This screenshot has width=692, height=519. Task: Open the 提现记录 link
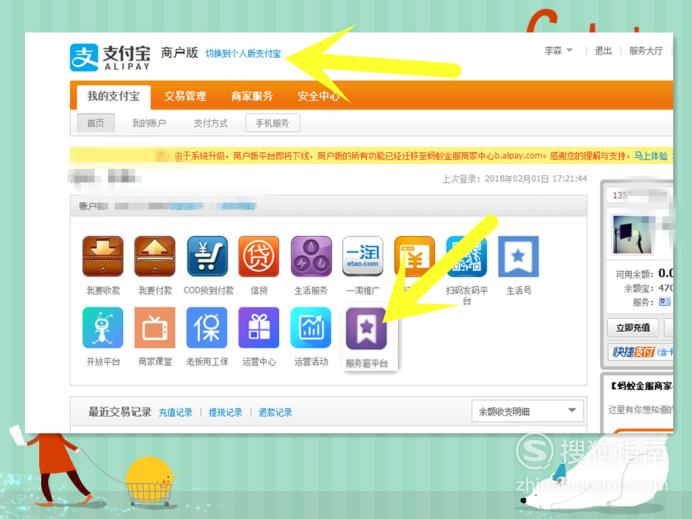point(226,413)
